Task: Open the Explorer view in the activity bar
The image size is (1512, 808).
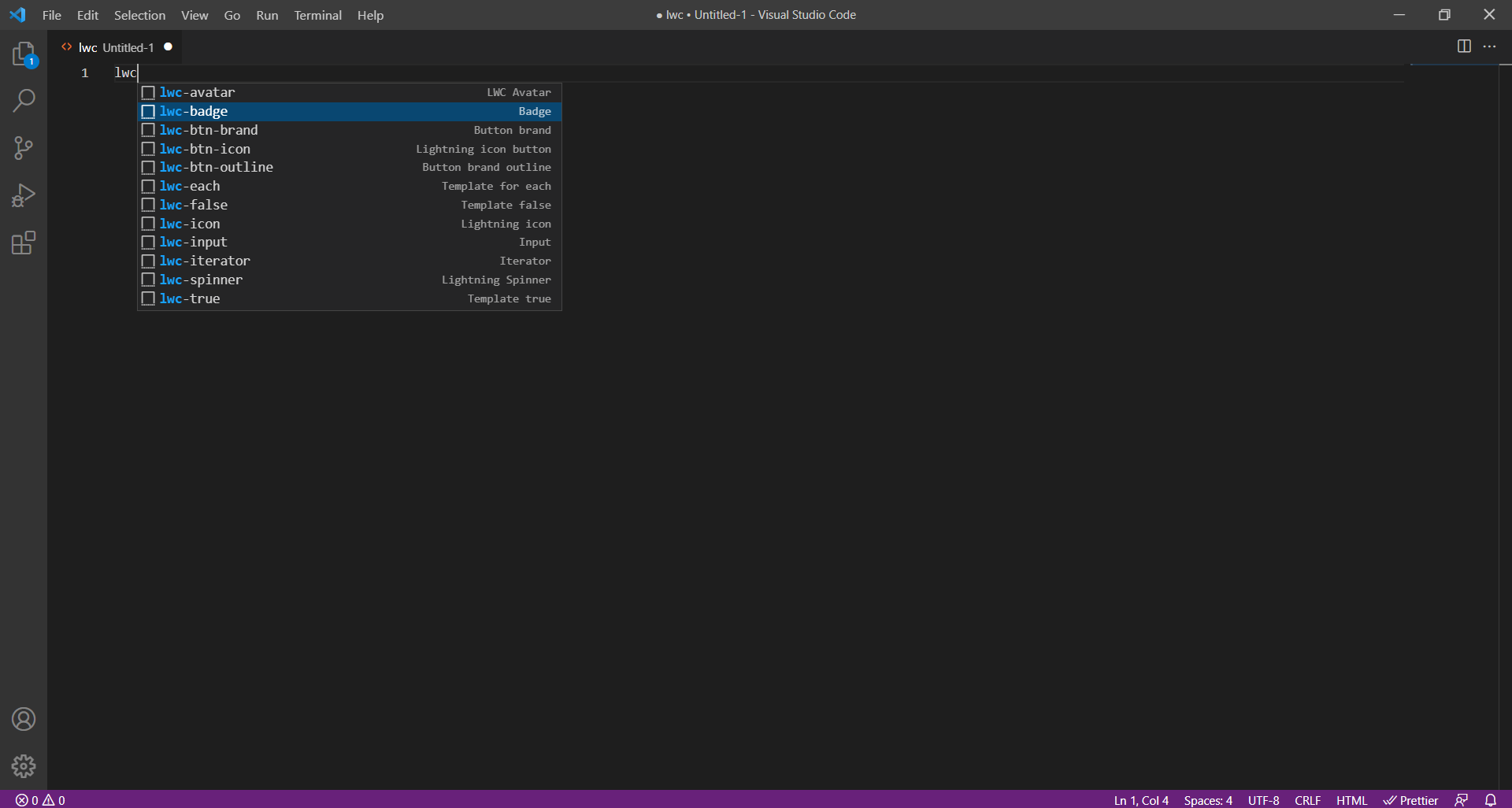Action: (24, 54)
